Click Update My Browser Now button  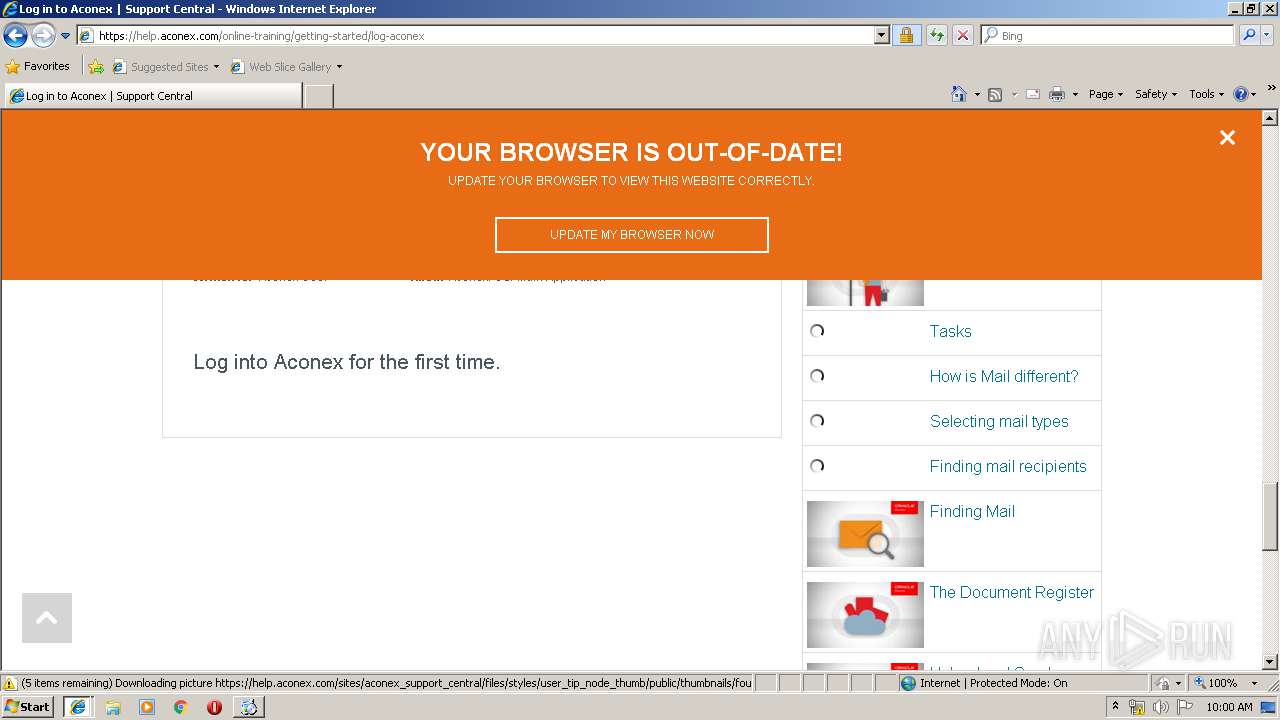(x=632, y=235)
